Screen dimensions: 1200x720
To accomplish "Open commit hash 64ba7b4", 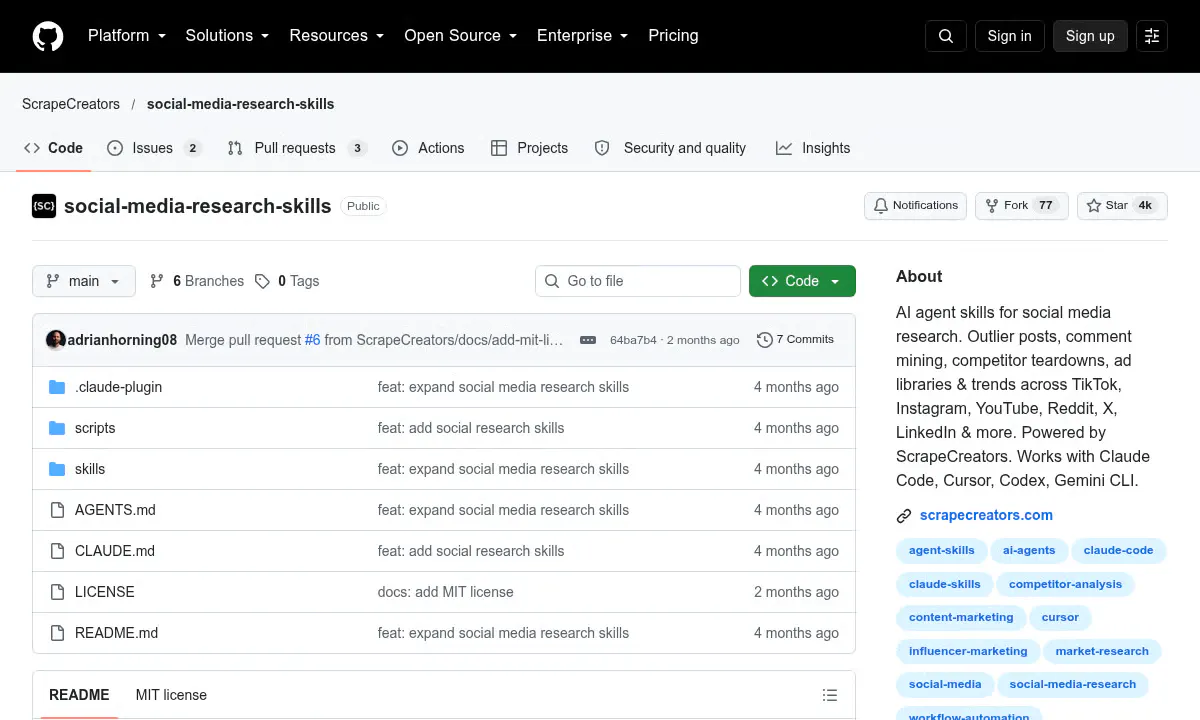I will pos(633,340).
